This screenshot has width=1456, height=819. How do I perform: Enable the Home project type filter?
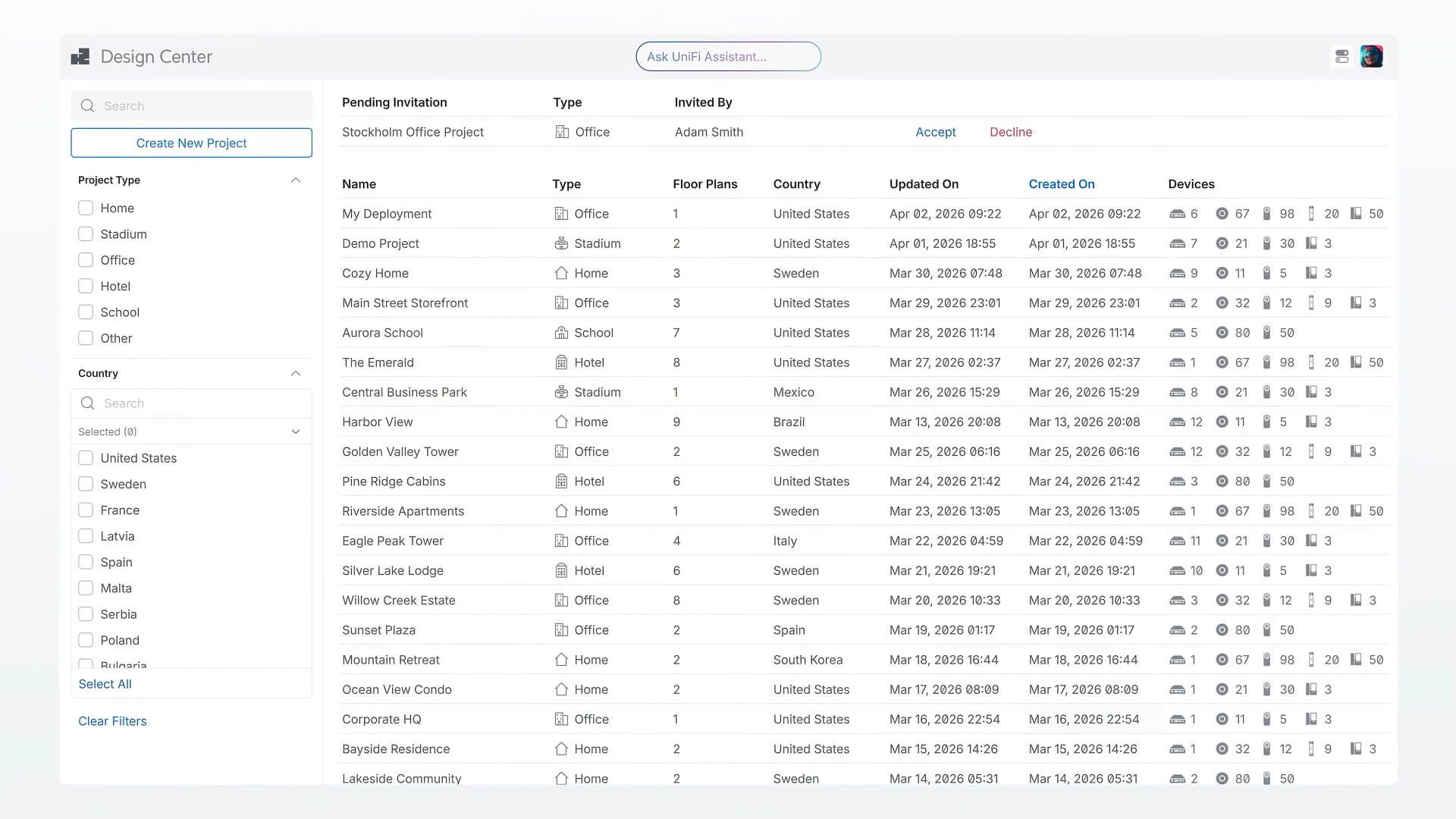[85, 208]
